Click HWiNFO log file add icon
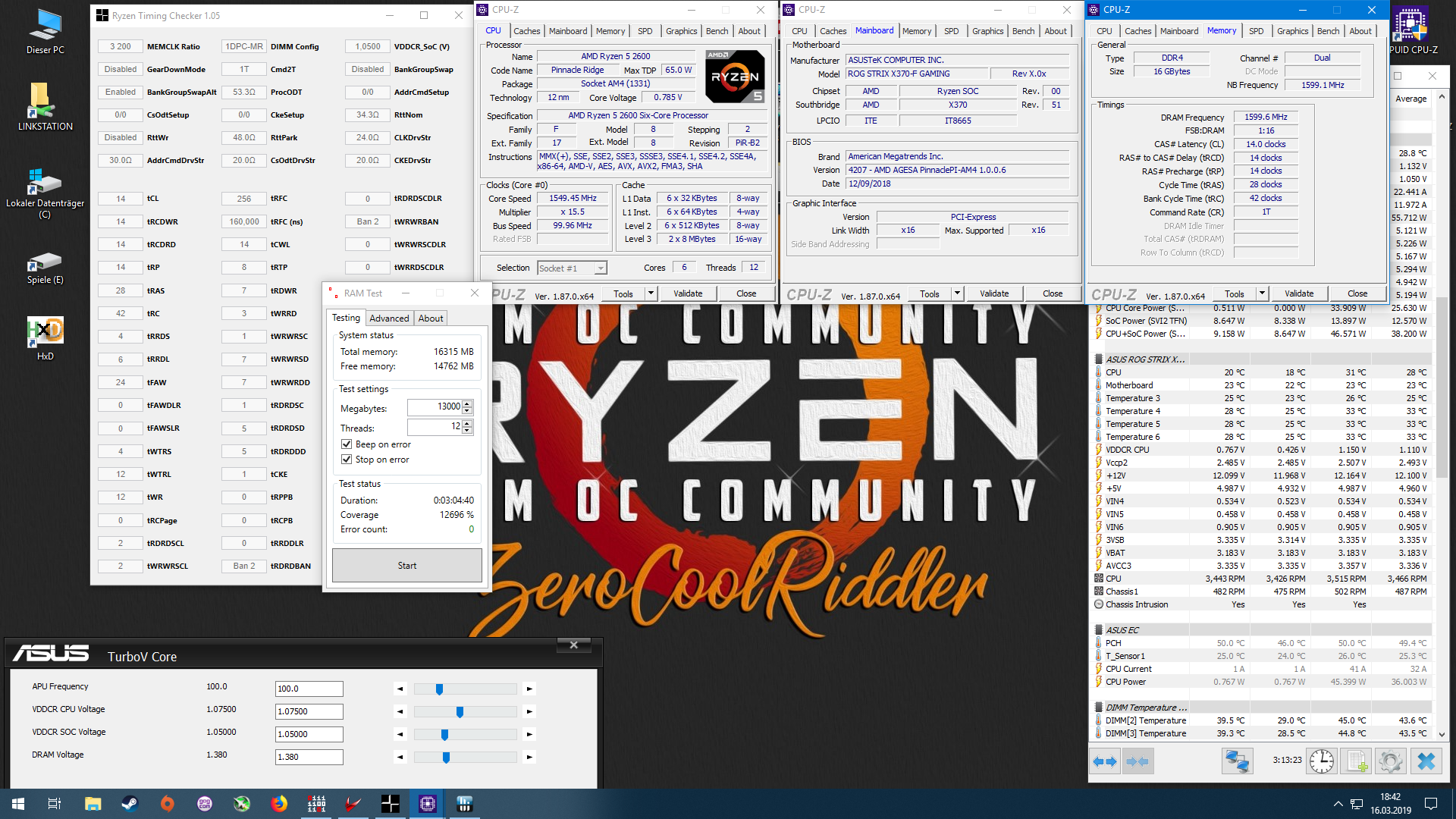The height and width of the screenshot is (819, 1456). coord(1356,761)
